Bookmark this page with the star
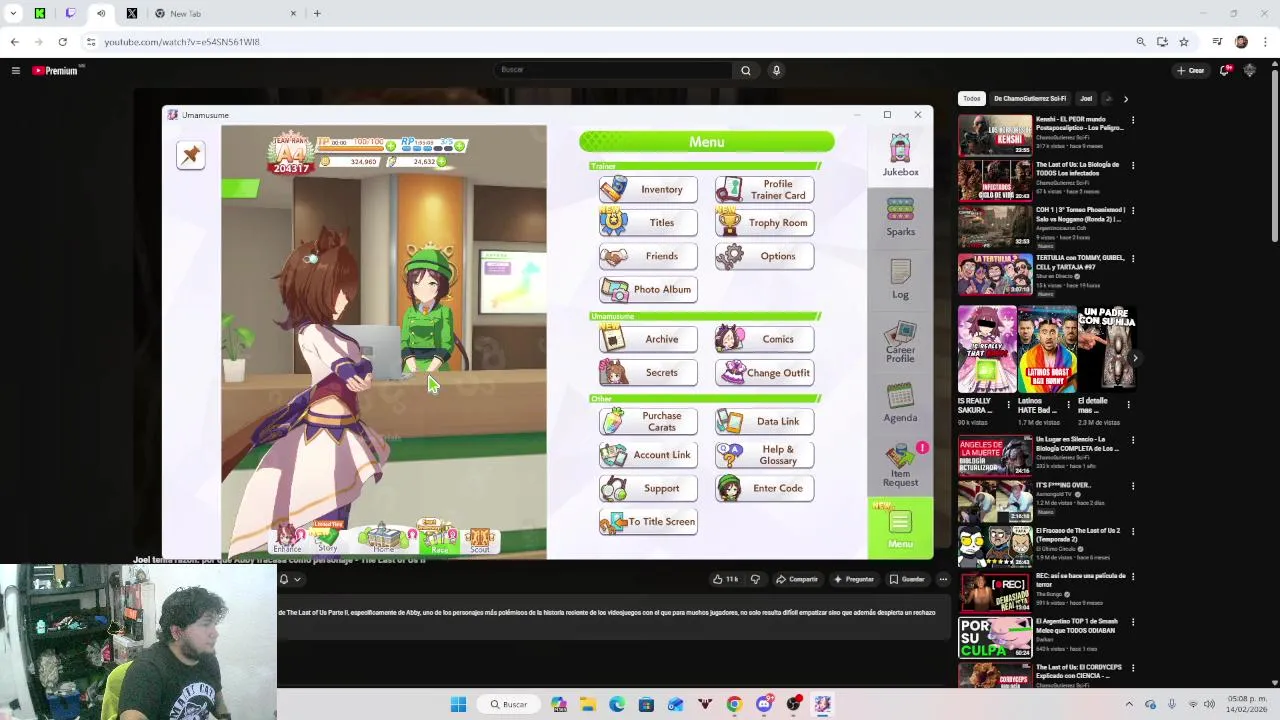1280x720 pixels. pyautogui.click(x=1184, y=42)
